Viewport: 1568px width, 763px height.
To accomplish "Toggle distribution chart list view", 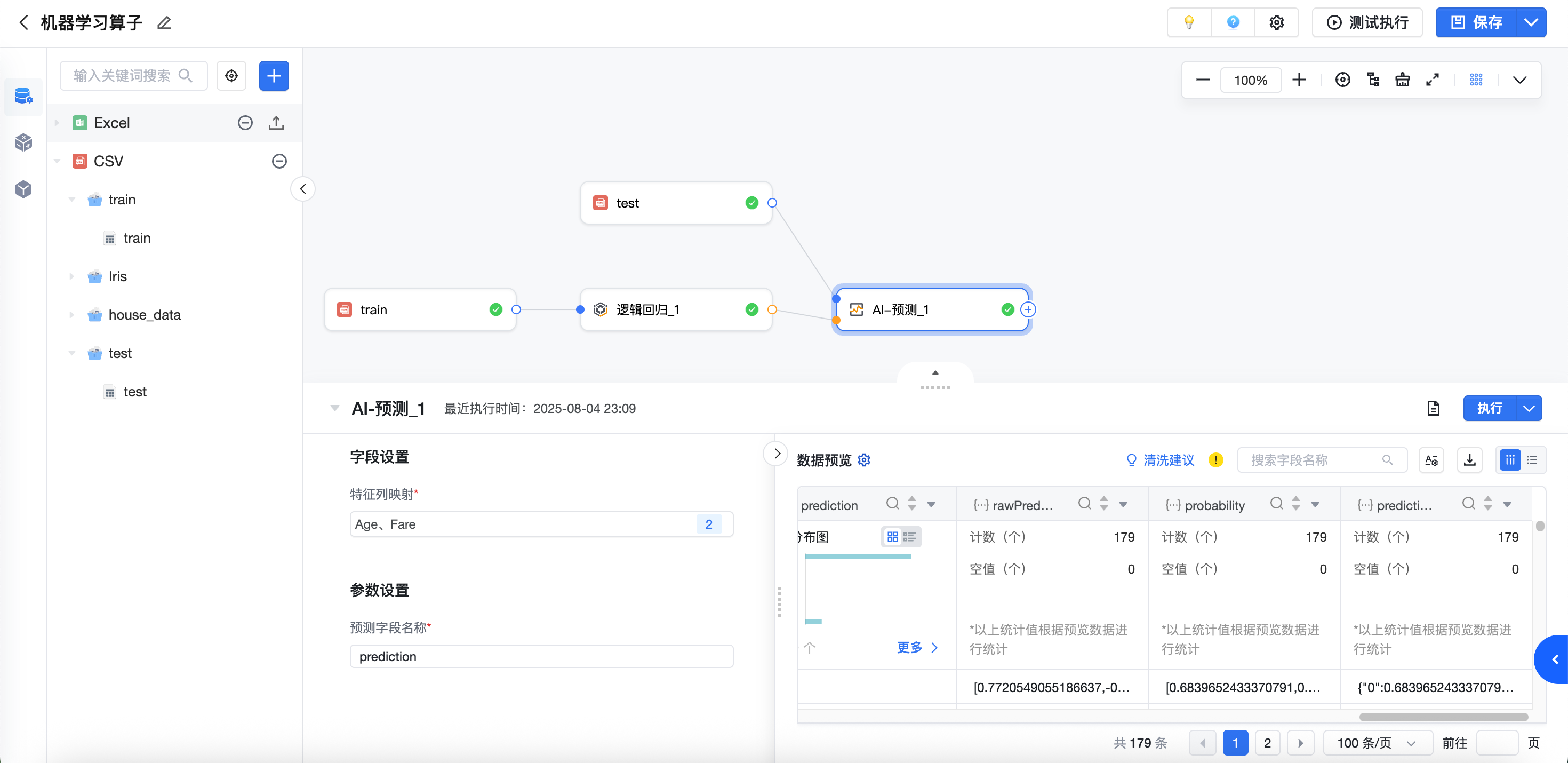I will click(x=909, y=537).
